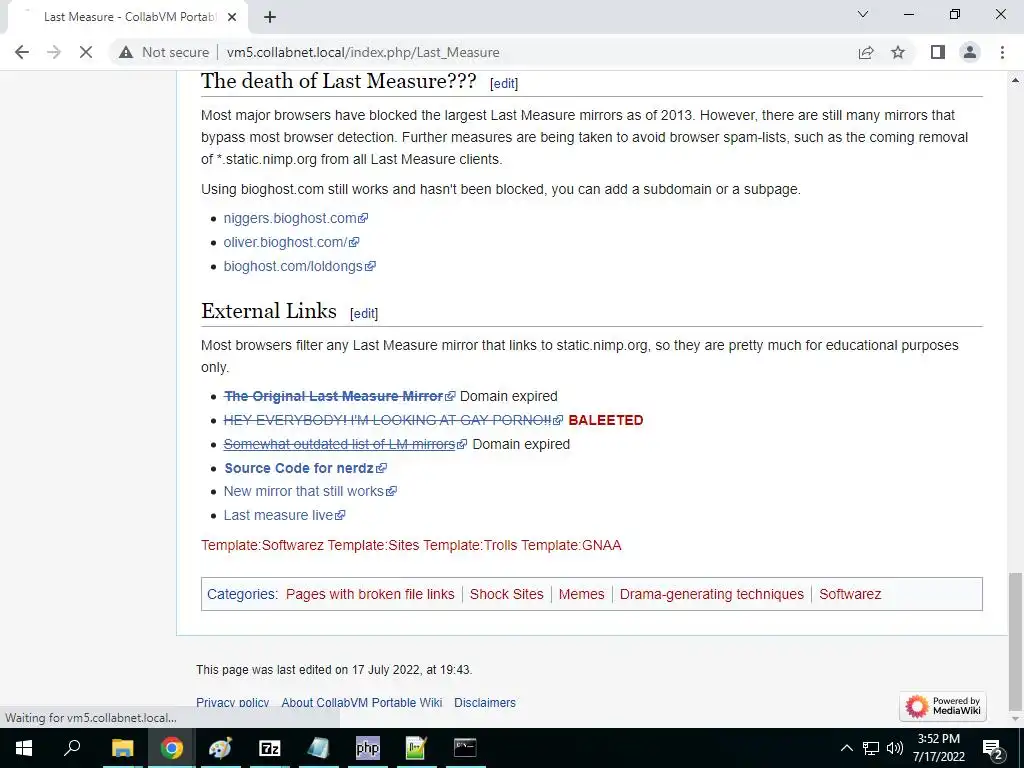Open 'Drama-generating techniques' category

click(711, 594)
